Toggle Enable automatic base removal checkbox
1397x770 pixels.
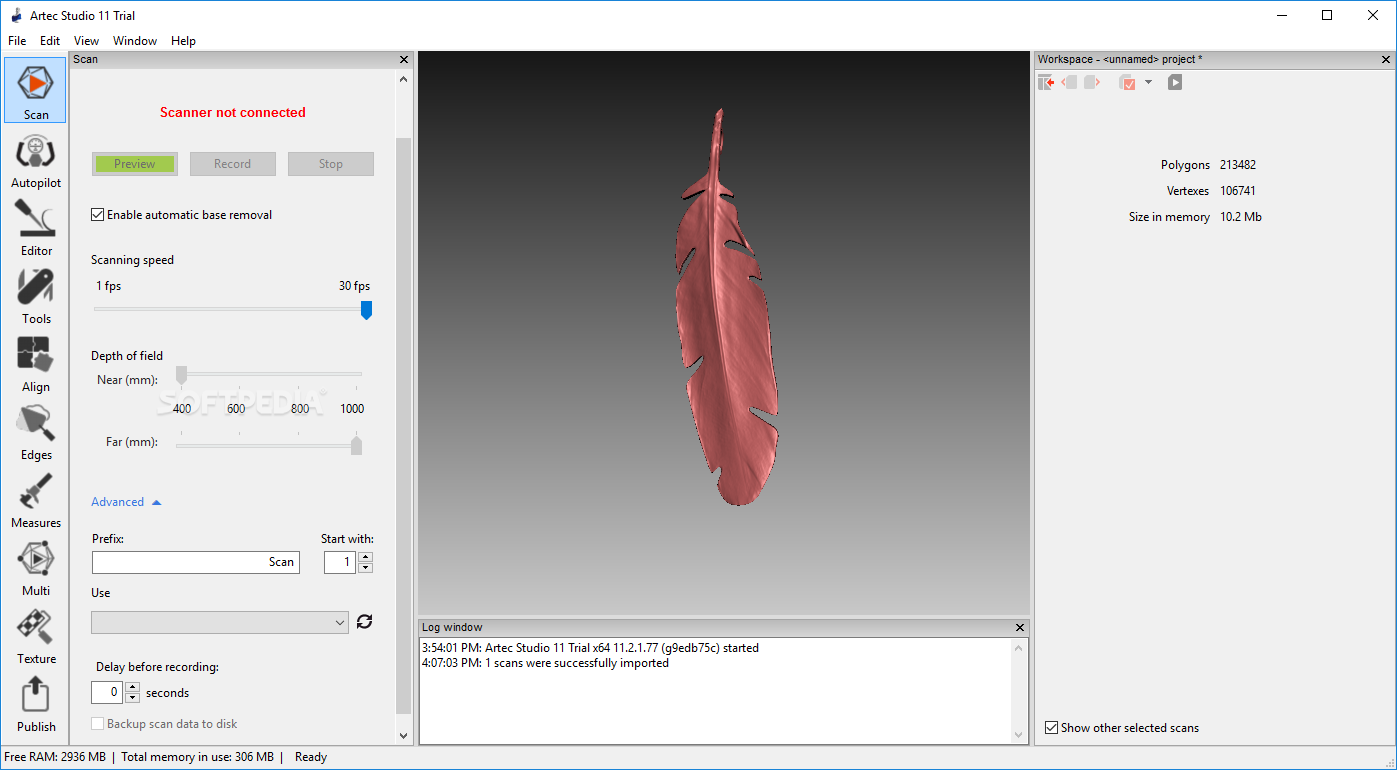tap(97, 215)
